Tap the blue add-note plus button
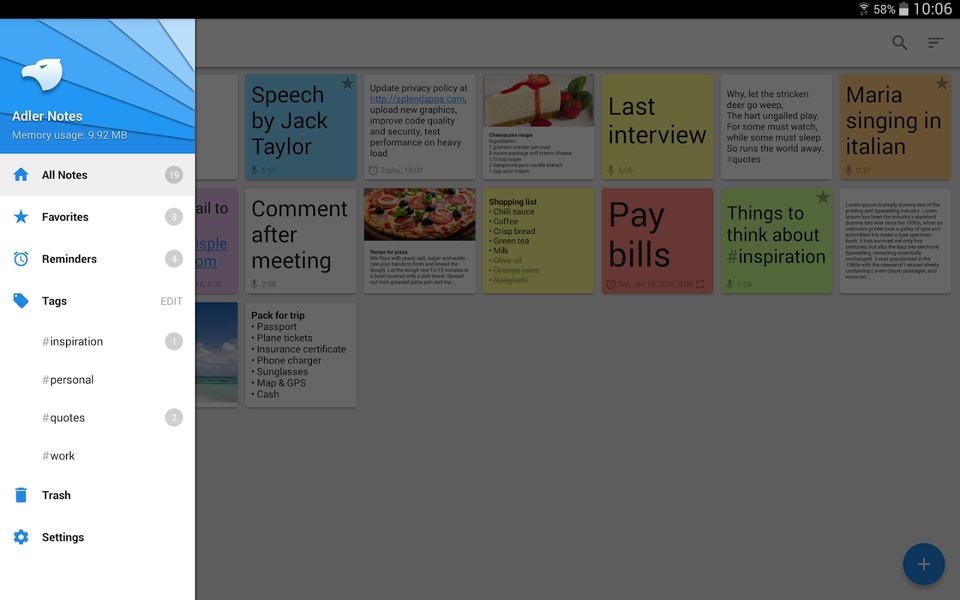Screen dimensions: 960x600 coord(923,564)
